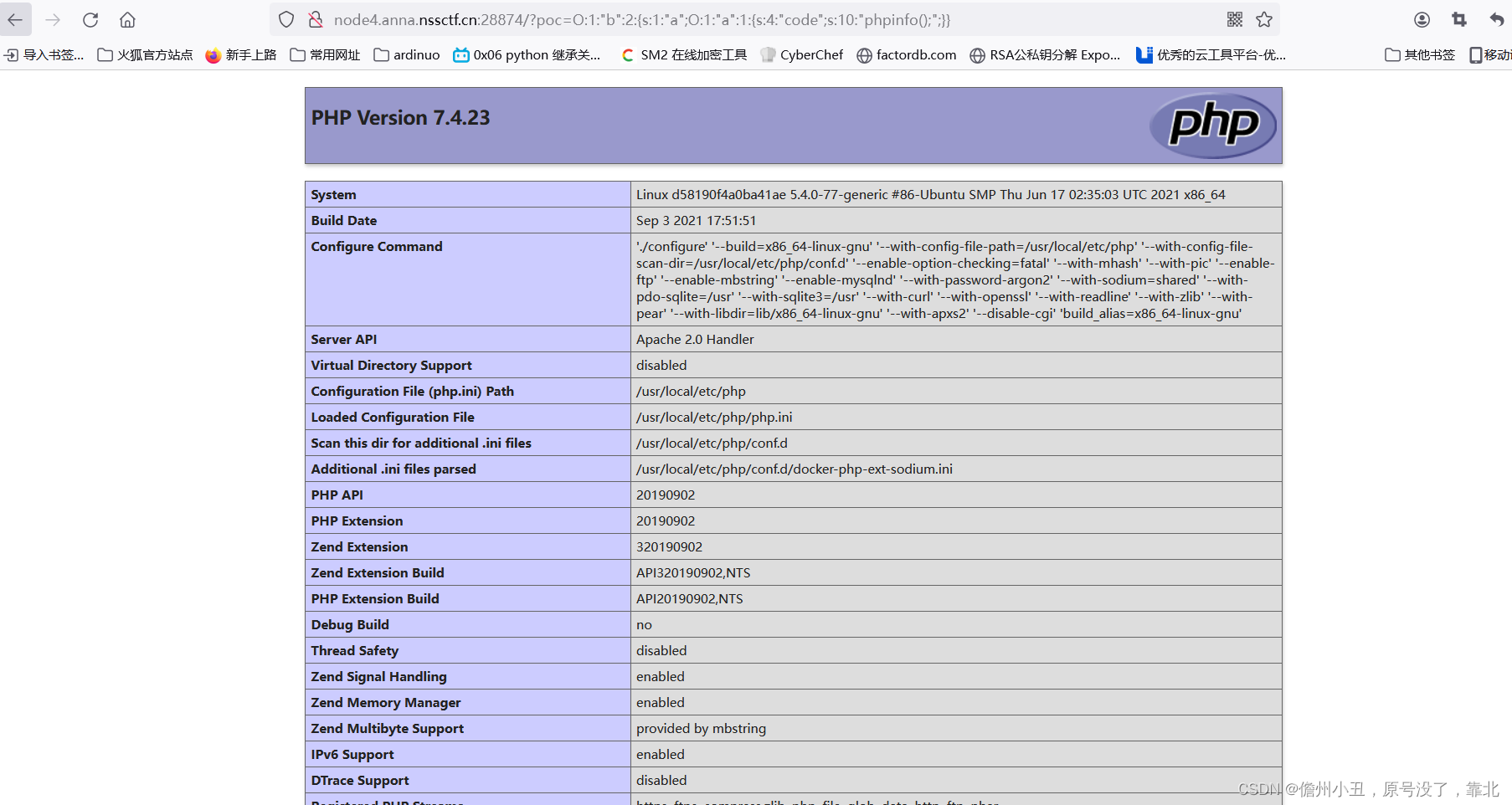Select the Server API label

click(343, 339)
